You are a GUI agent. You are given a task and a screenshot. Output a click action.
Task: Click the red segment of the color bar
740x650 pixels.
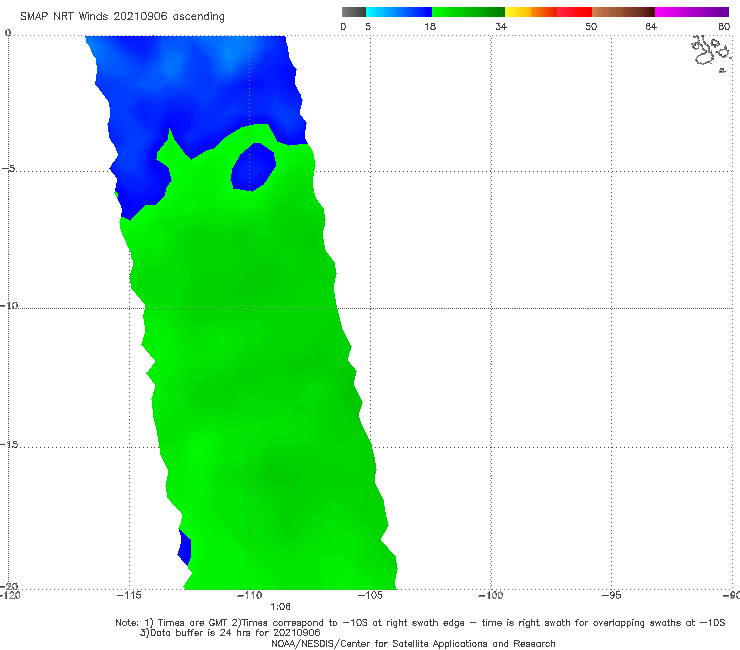(574, 12)
